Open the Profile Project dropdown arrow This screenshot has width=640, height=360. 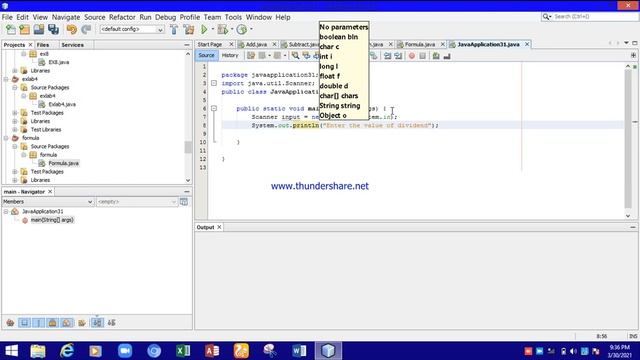point(251,29)
